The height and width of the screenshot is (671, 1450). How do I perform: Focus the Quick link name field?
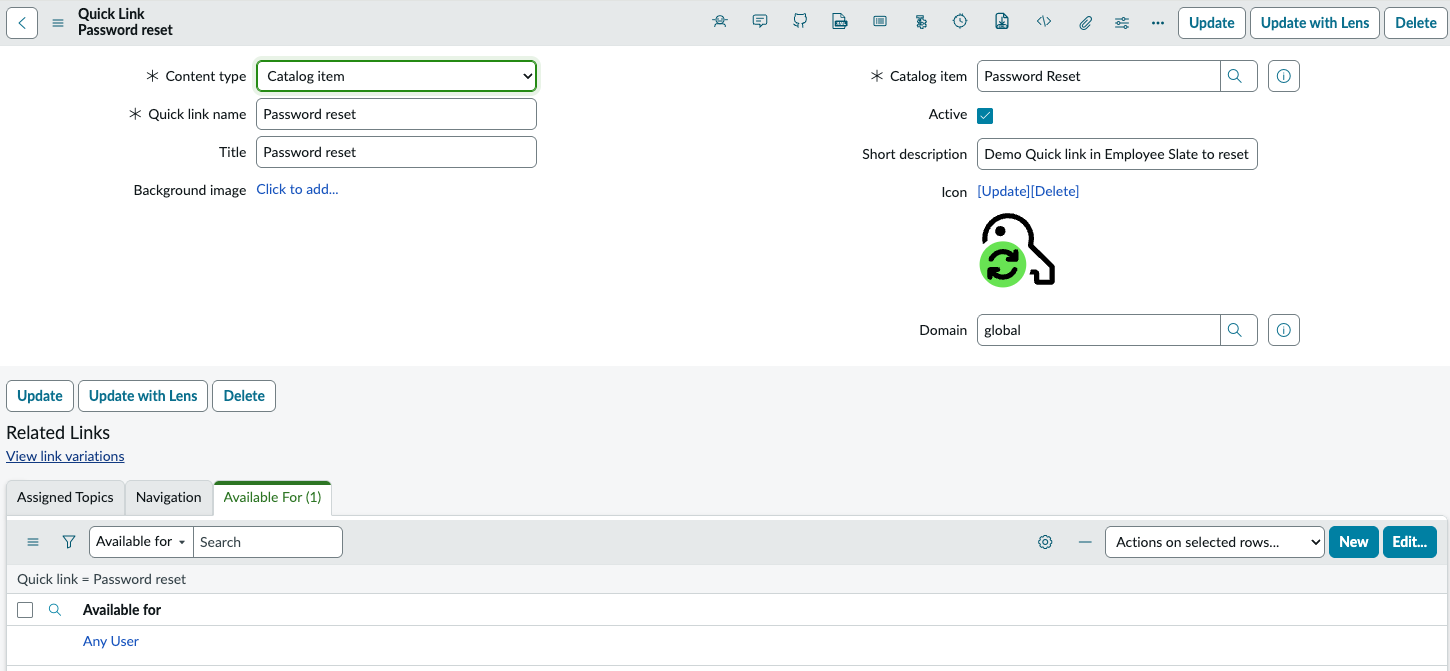coord(397,114)
